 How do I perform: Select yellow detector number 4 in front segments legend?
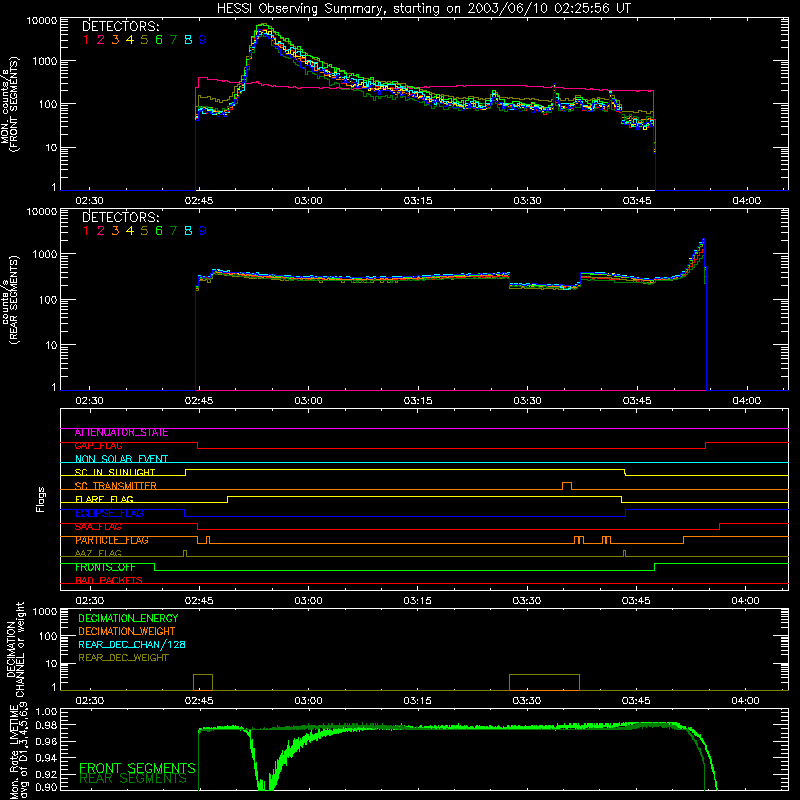pyautogui.click(x=130, y=40)
